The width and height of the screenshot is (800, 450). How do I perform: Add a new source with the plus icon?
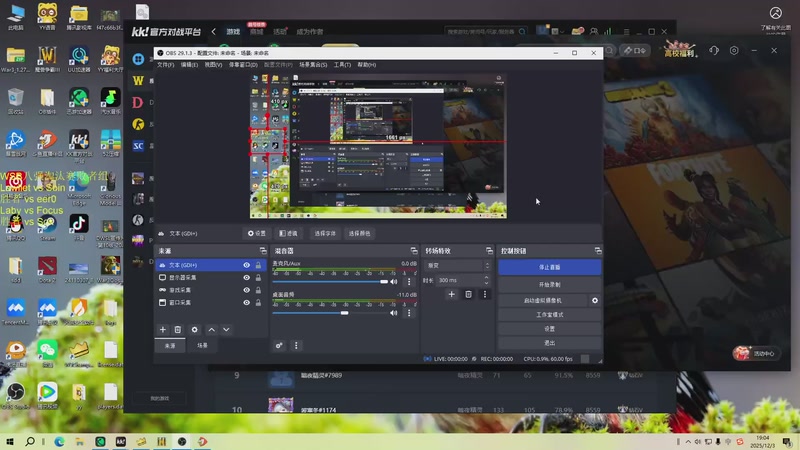point(163,330)
